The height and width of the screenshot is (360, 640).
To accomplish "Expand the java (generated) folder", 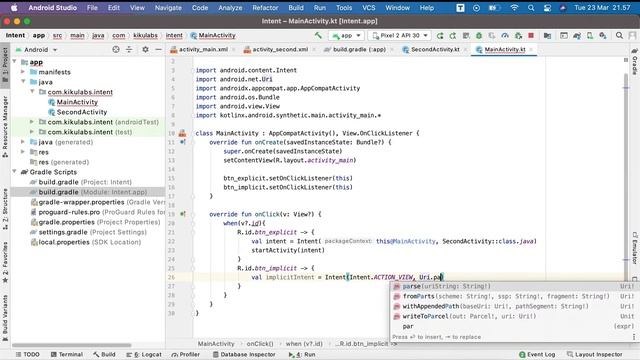I will coord(23,142).
